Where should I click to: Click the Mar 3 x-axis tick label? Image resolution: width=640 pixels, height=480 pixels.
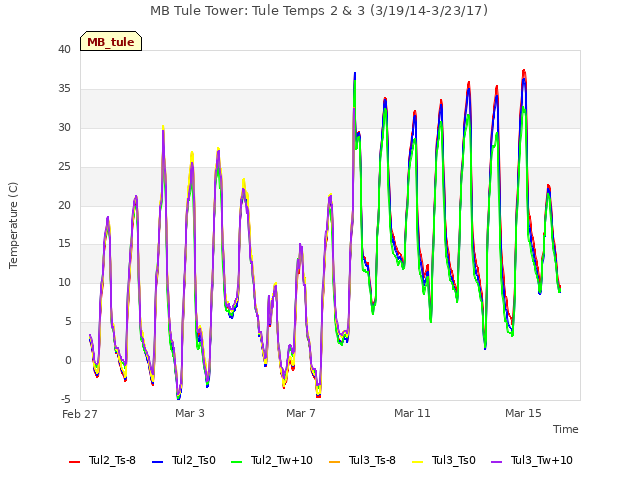pos(190,413)
